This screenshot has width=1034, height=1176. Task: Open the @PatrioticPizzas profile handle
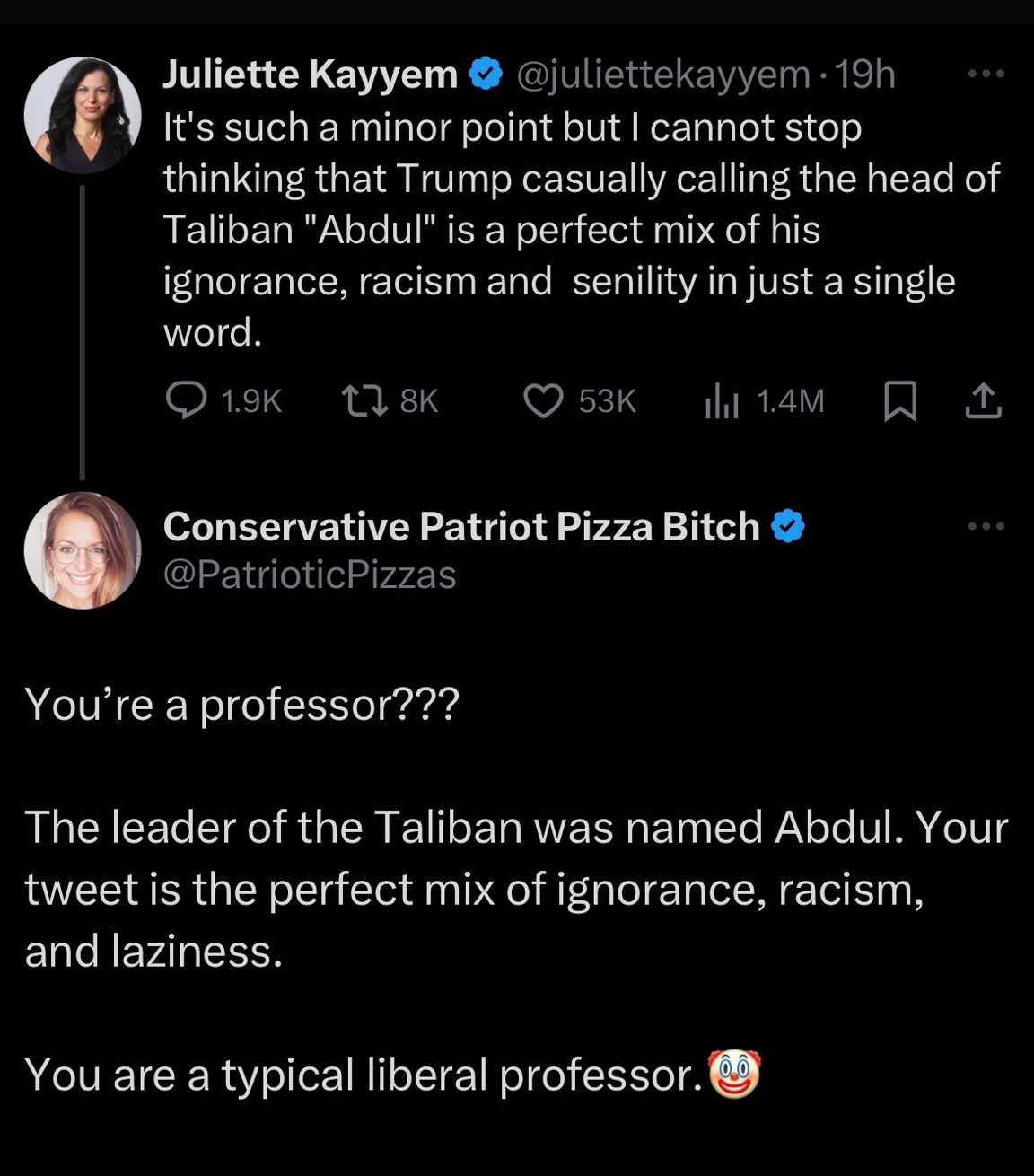coord(309,575)
